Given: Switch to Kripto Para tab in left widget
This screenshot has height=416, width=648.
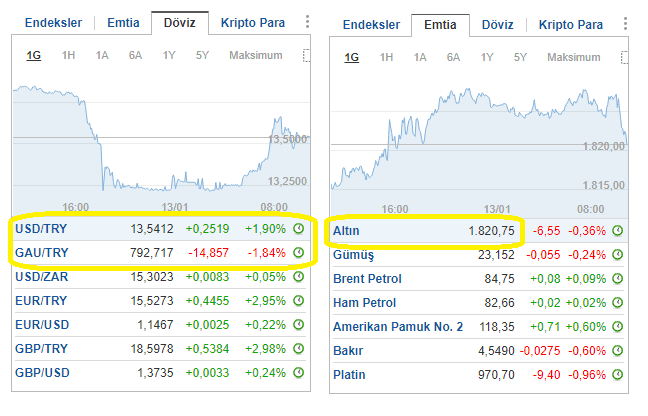Looking at the screenshot, I should pos(253,22).
